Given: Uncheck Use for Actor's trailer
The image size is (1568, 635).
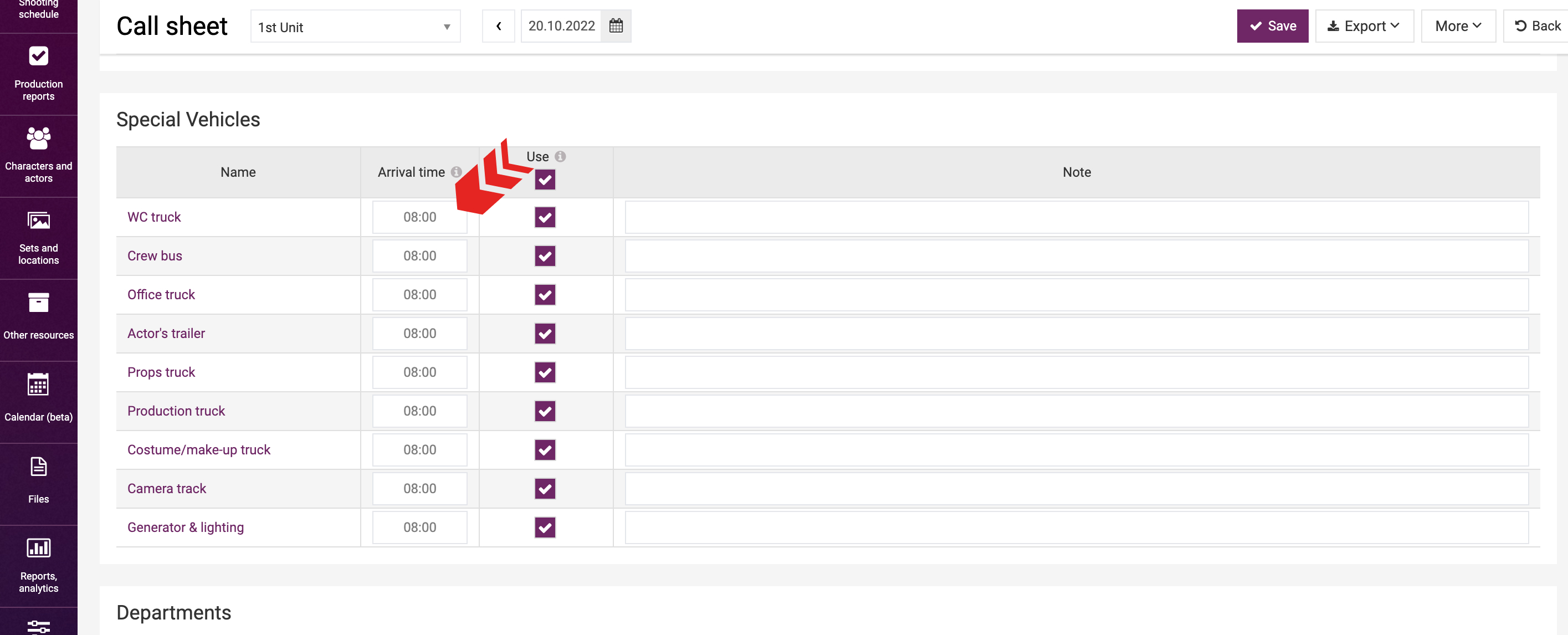Looking at the screenshot, I should point(545,334).
